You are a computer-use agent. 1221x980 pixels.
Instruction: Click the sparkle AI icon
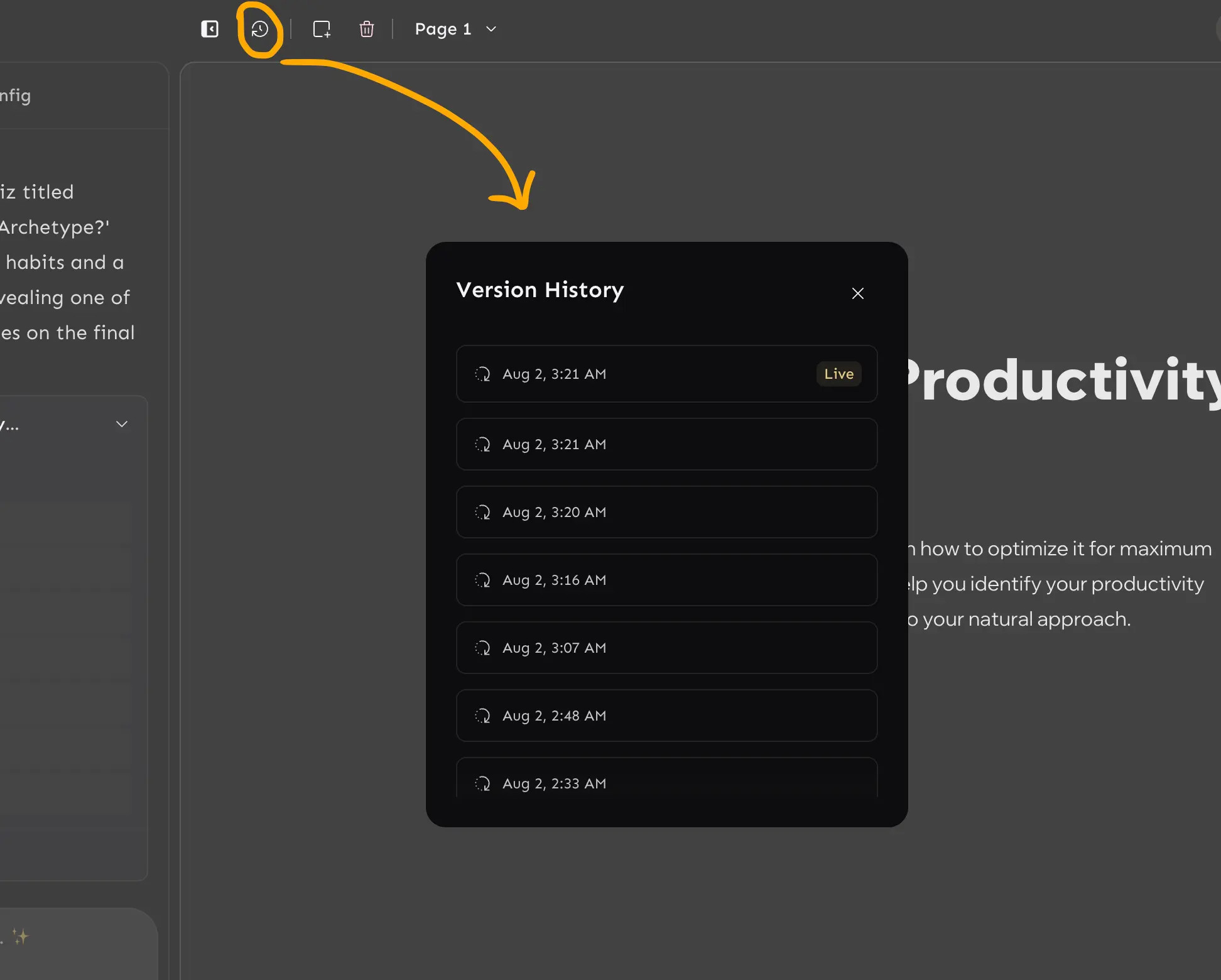click(x=21, y=937)
